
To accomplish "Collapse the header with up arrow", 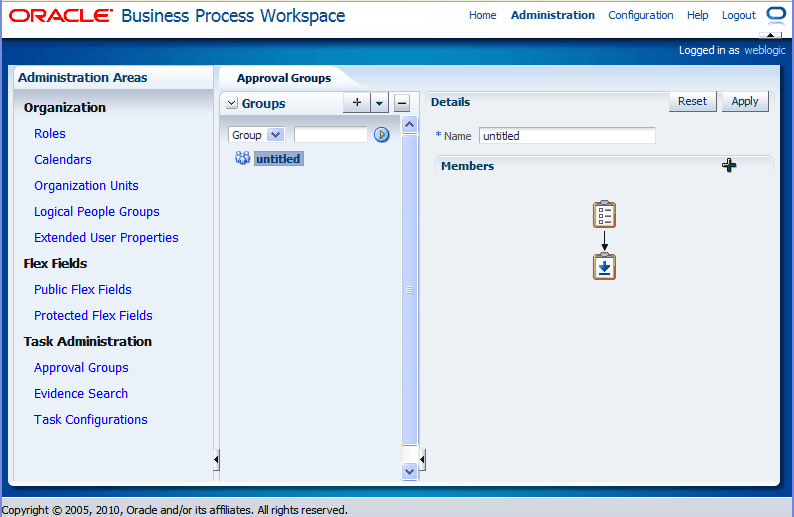I will coord(770,35).
